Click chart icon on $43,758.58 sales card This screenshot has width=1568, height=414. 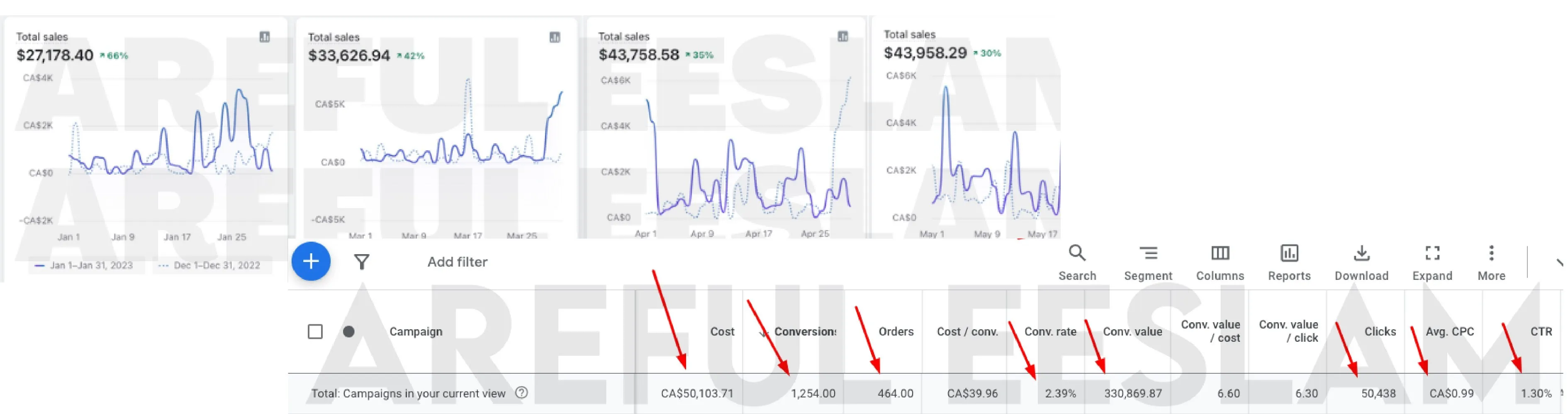(x=842, y=37)
